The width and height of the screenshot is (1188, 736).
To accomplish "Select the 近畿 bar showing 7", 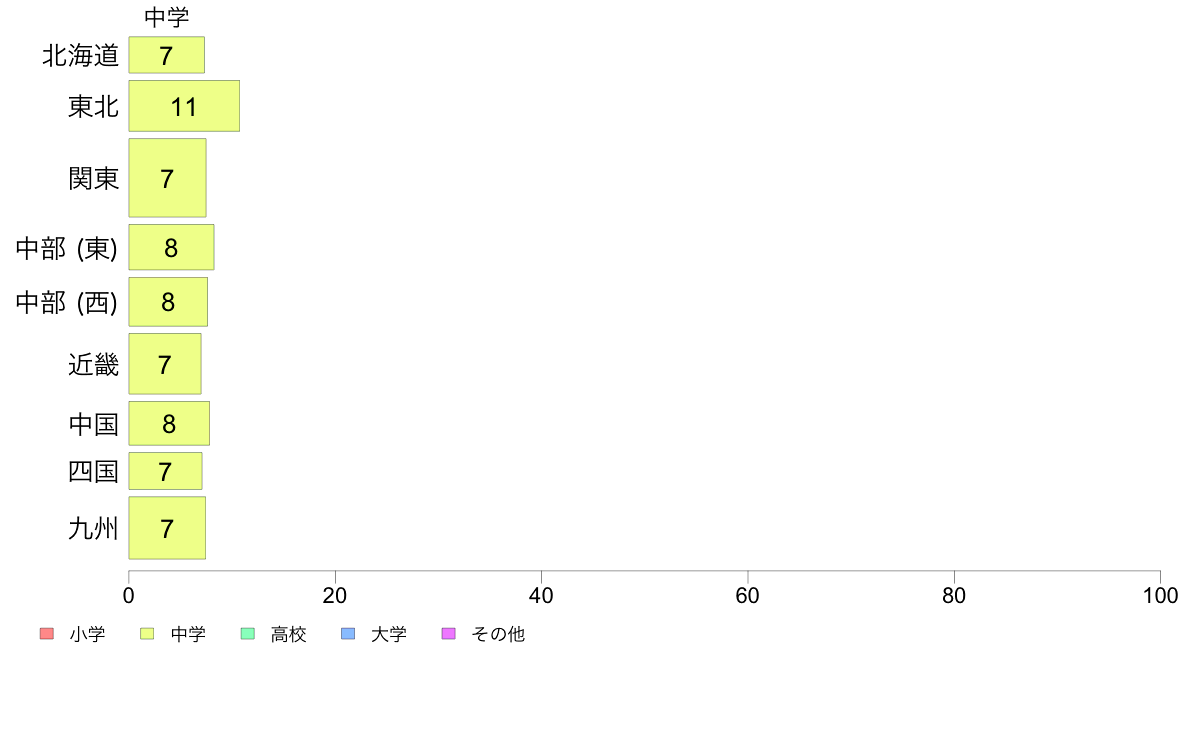I will coord(165,364).
